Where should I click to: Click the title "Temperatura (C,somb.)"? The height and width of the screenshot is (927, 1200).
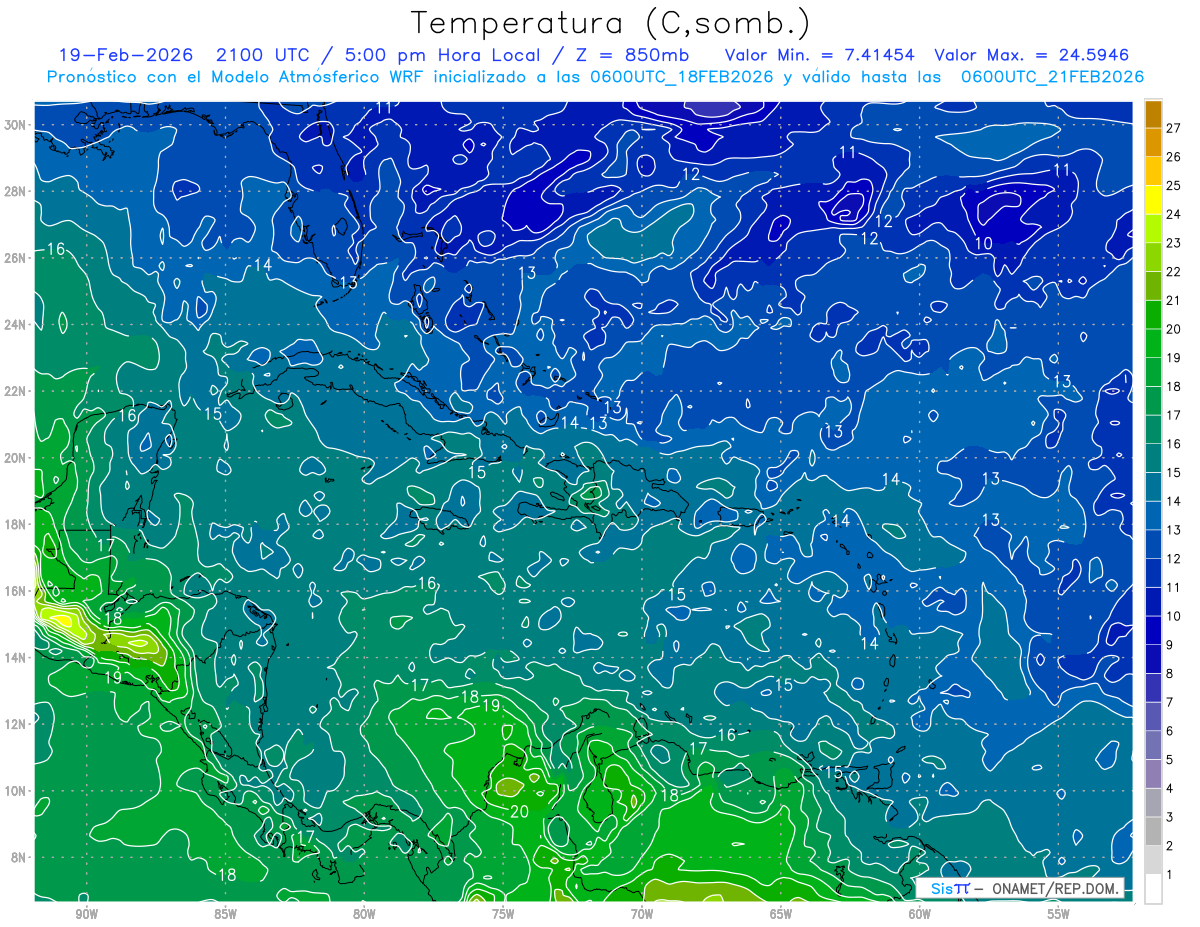pyautogui.click(x=611, y=24)
